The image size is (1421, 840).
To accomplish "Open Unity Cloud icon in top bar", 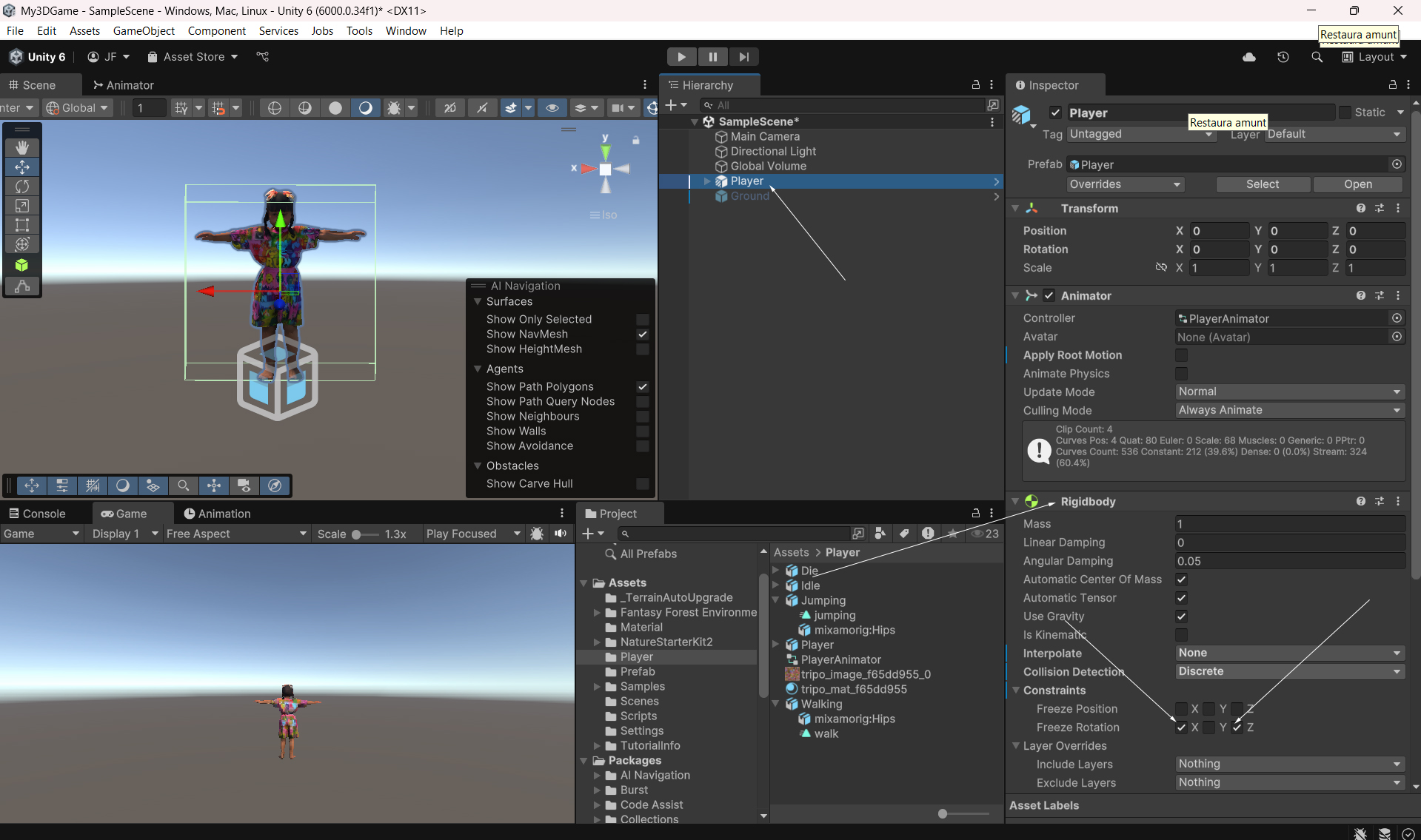I will pos(1249,57).
